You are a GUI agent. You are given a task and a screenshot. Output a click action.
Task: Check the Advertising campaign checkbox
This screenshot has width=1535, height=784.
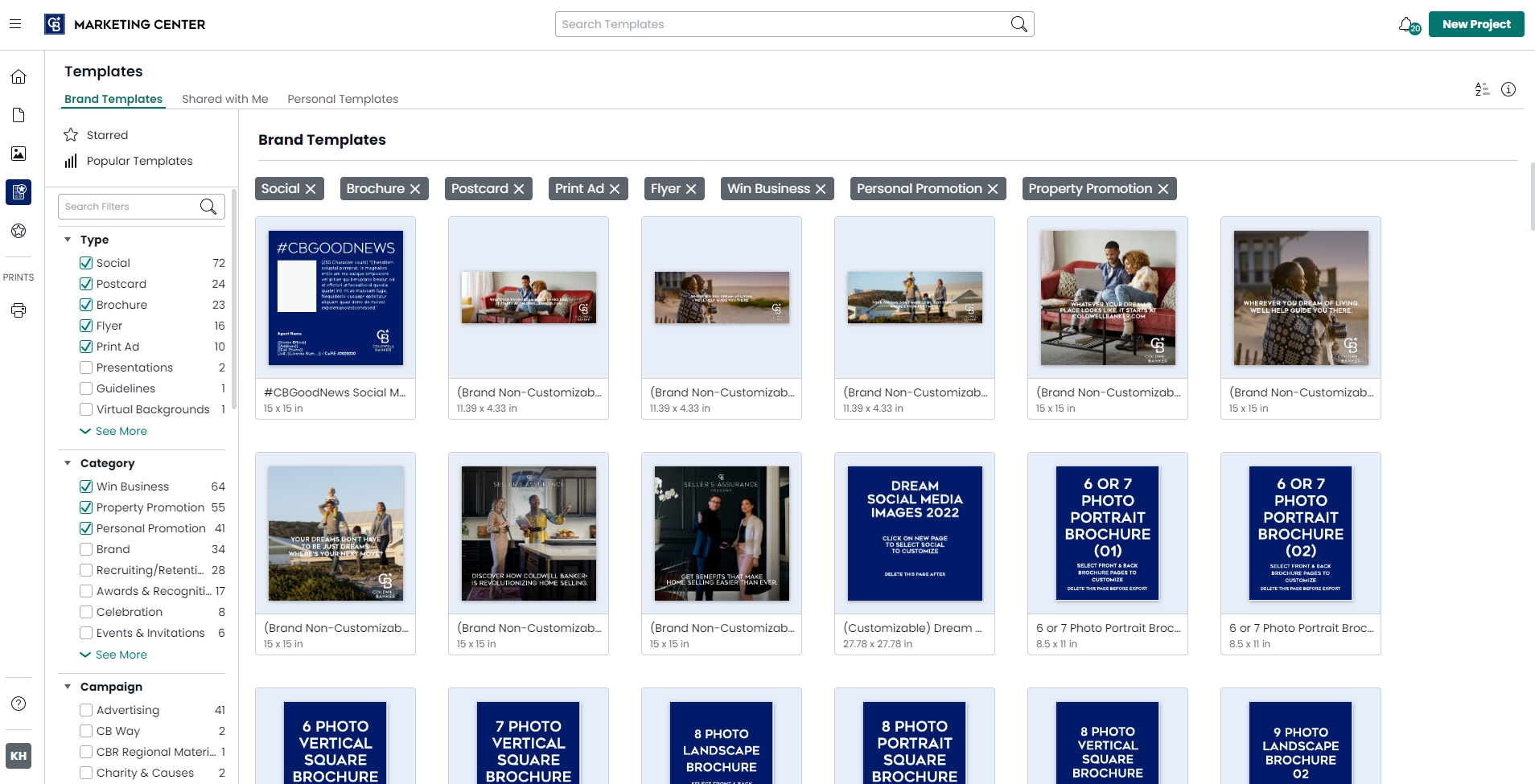(86, 710)
